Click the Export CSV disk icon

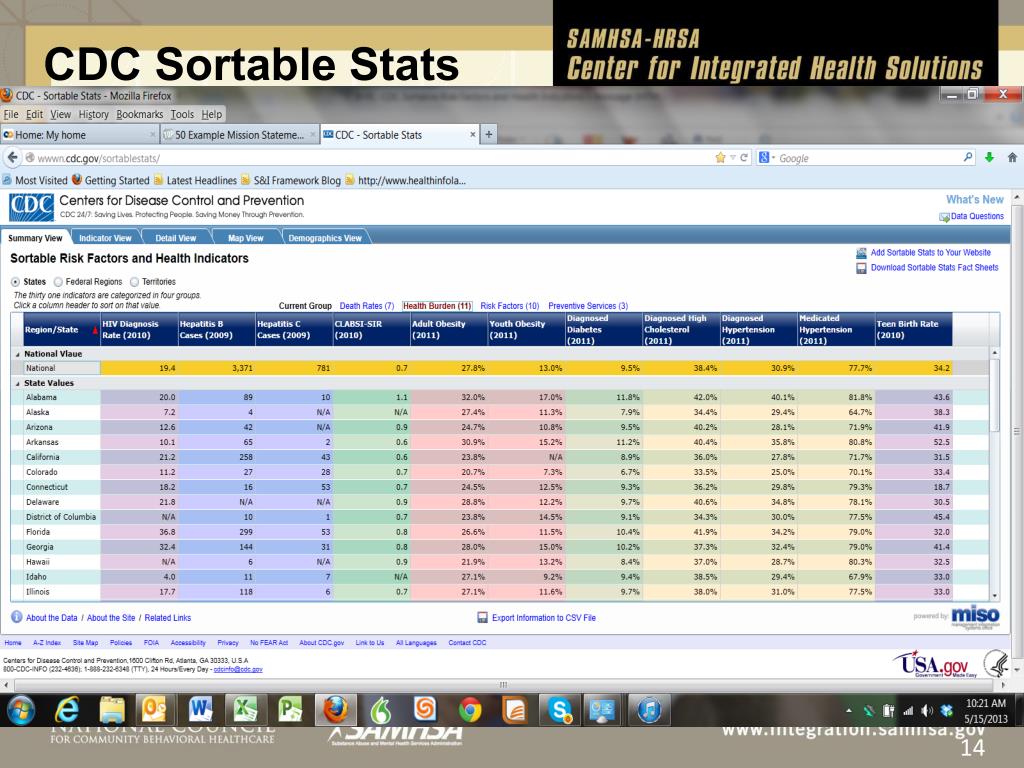click(x=483, y=617)
